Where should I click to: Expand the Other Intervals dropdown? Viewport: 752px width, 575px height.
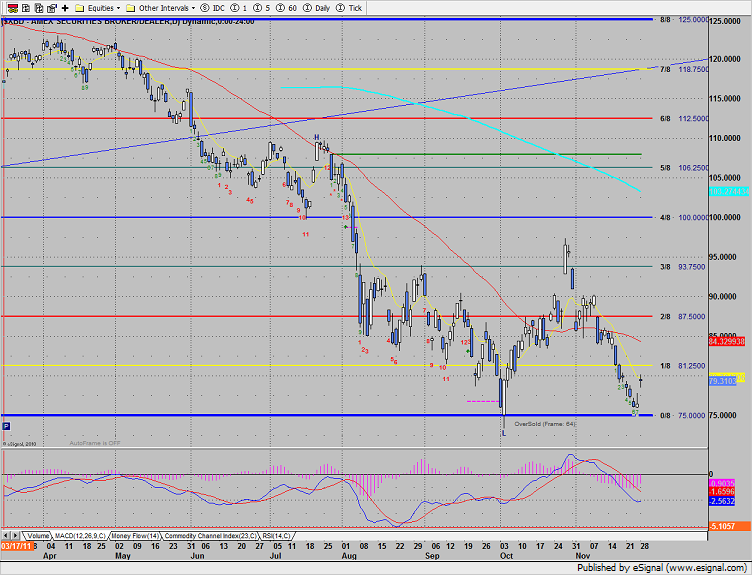coord(161,8)
